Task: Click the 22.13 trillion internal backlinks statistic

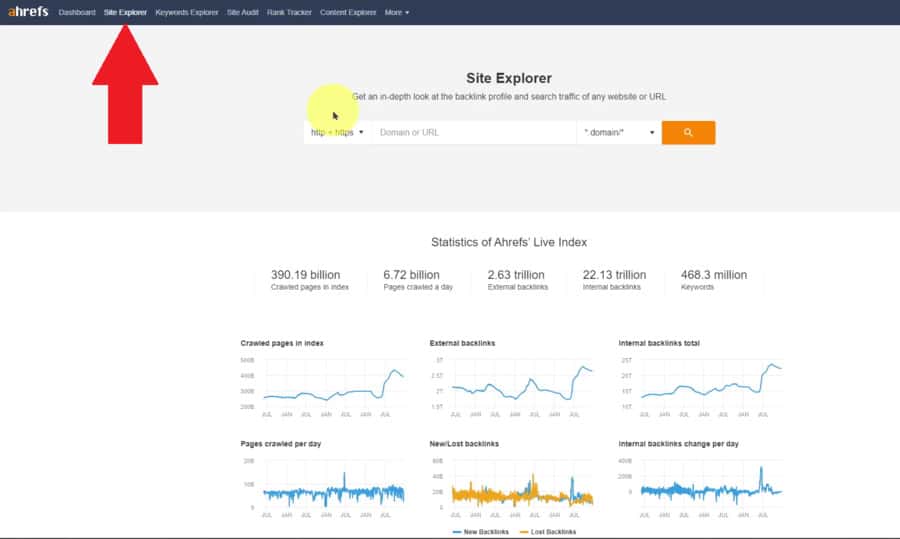Action: pos(614,280)
